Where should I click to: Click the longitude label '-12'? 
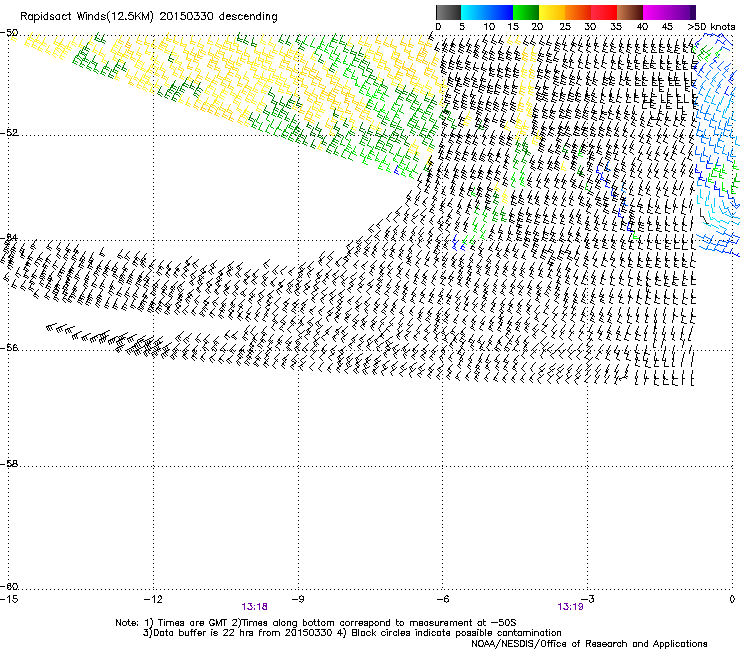click(153, 599)
